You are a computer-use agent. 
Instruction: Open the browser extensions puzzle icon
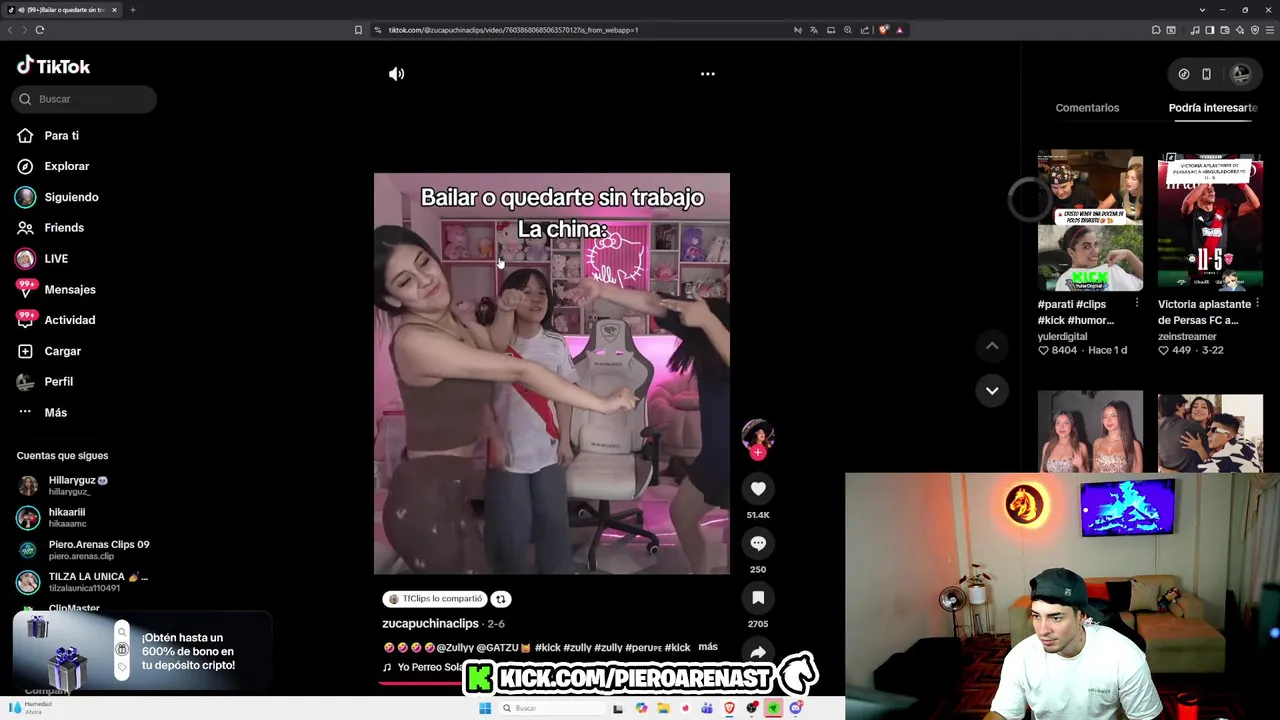(x=1156, y=30)
